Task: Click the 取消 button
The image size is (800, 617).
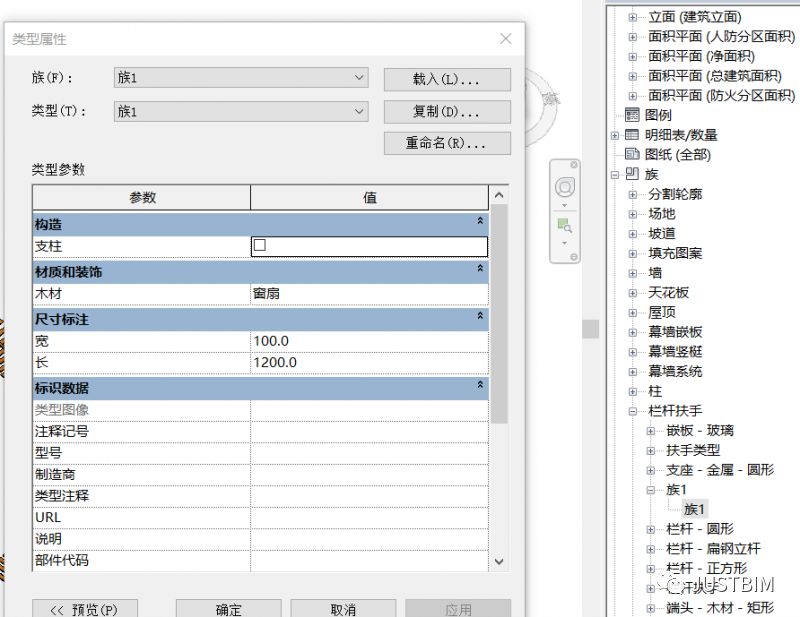Action: coord(343,609)
